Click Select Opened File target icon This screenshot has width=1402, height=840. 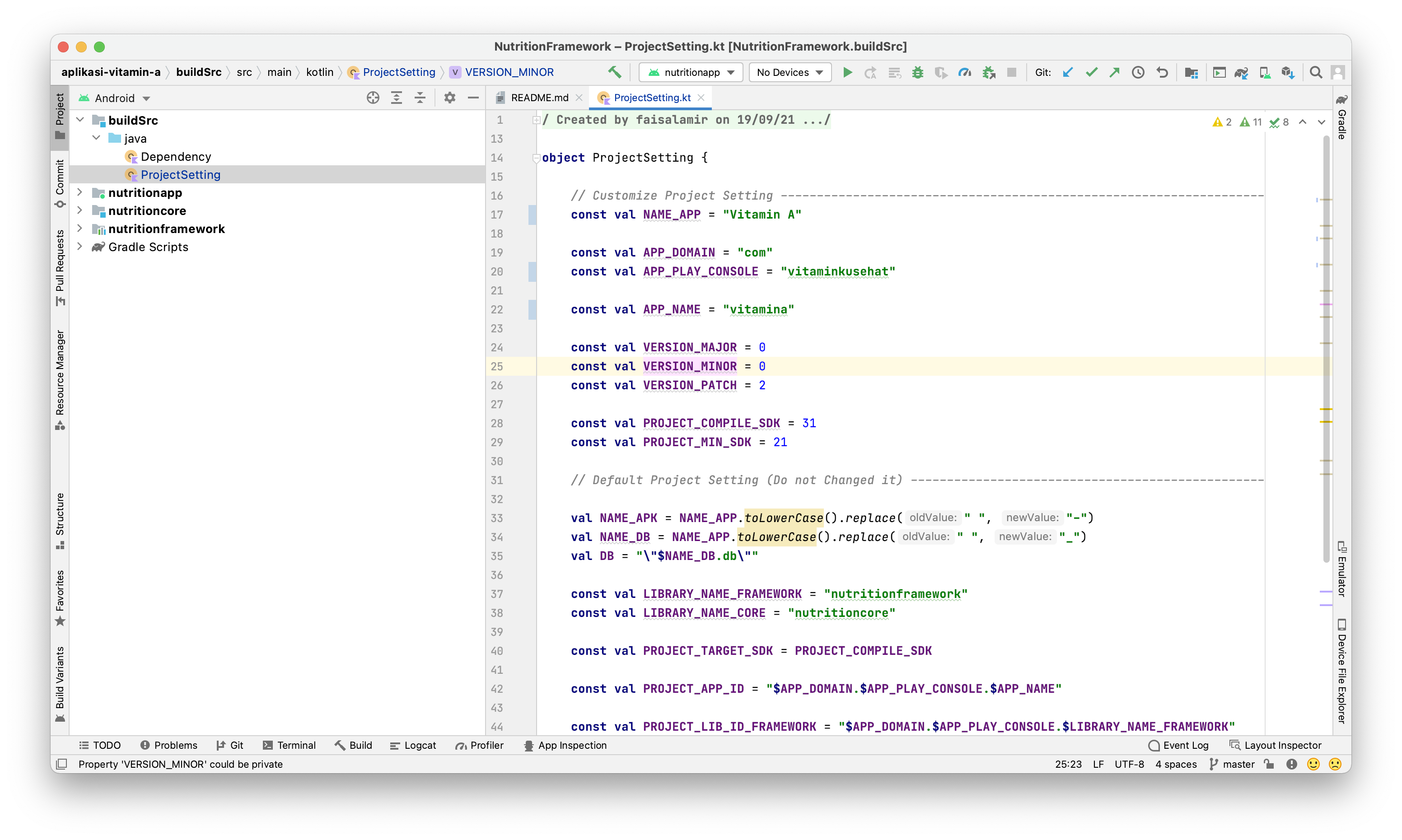tap(373, 98)
